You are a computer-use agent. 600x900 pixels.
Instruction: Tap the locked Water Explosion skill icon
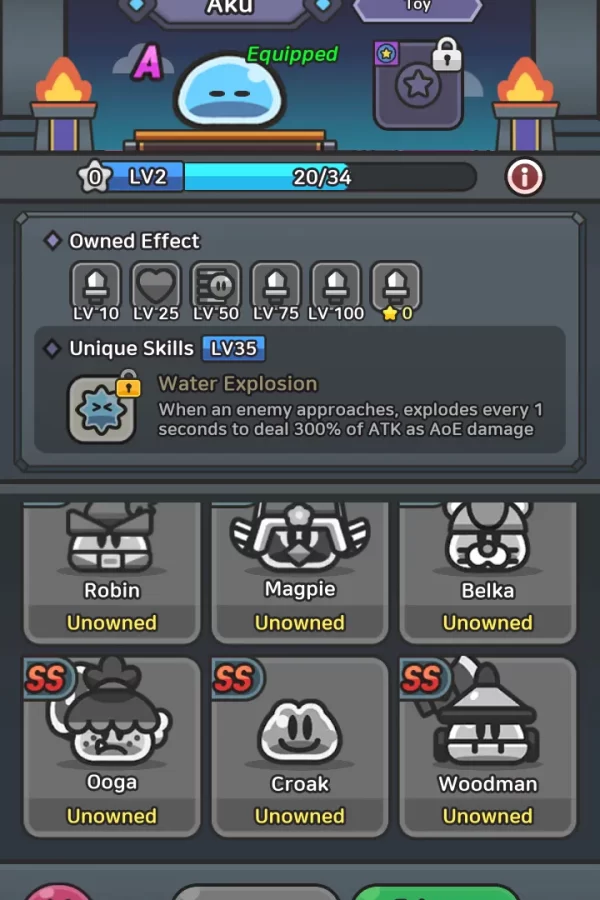point(103,409)
